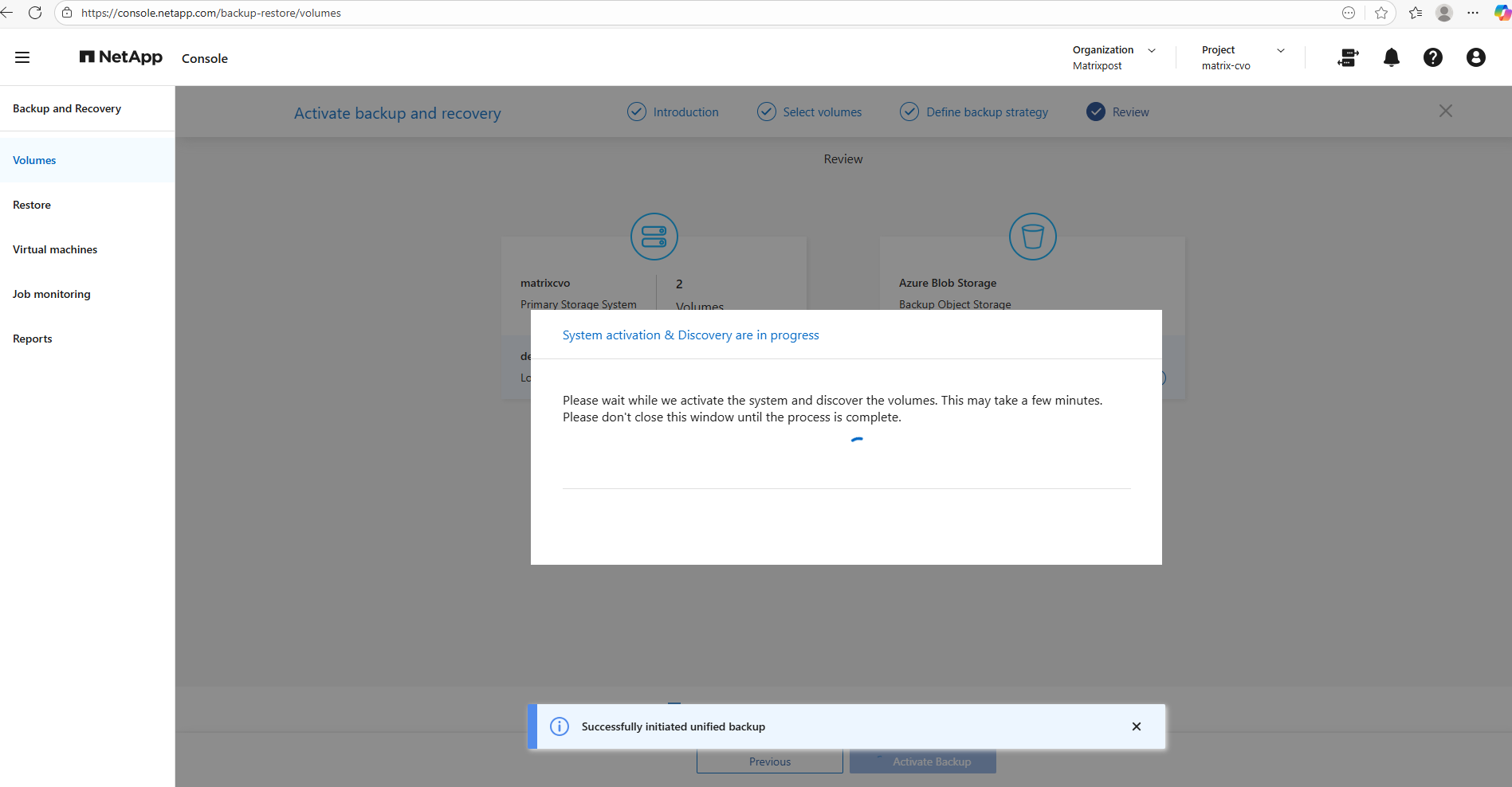1512x787 pixels.
Task: Open browser favorites list icon
Action: [1416, 13]
